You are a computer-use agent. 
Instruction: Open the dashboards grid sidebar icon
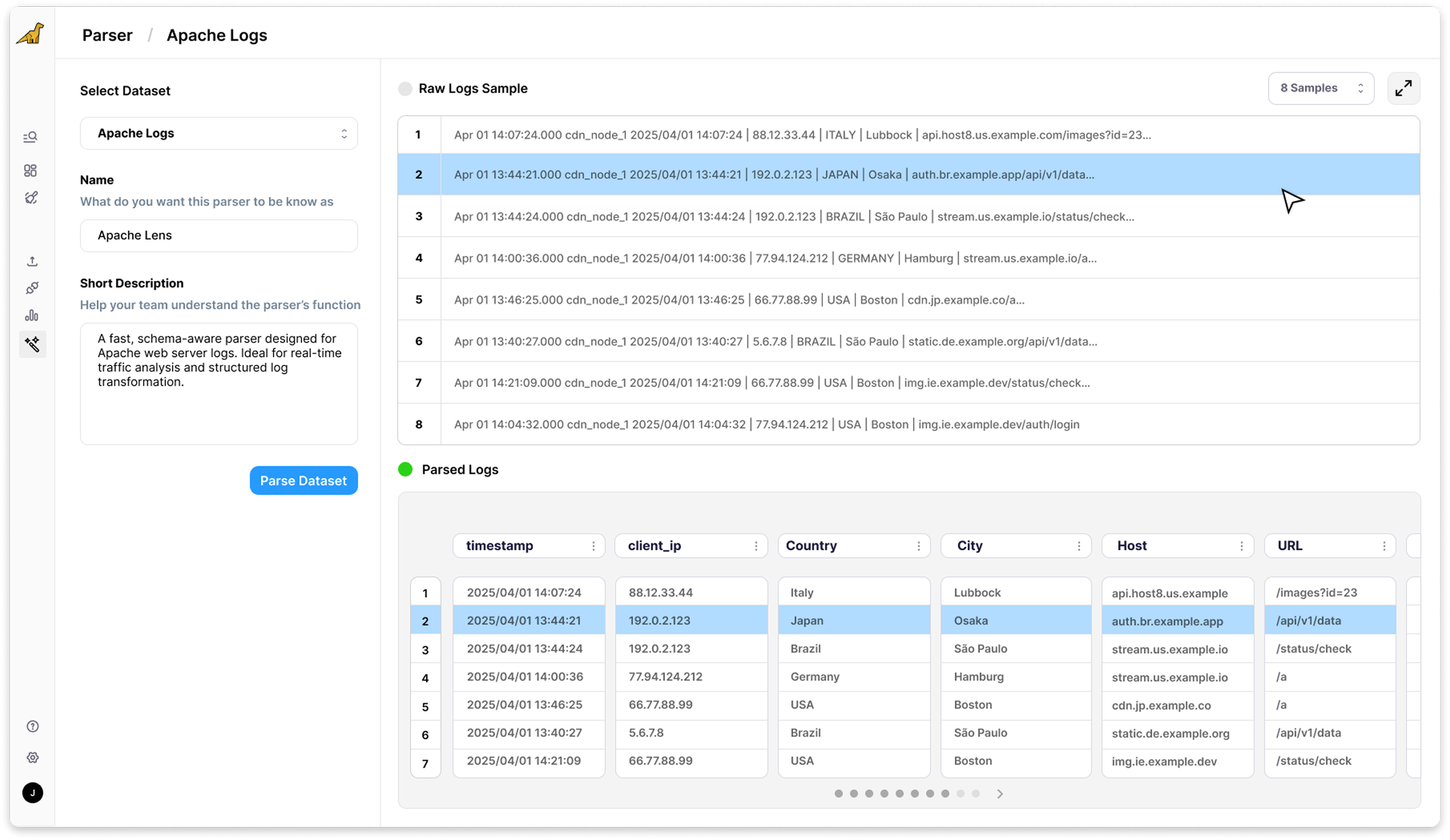click(x=30, y=171)
